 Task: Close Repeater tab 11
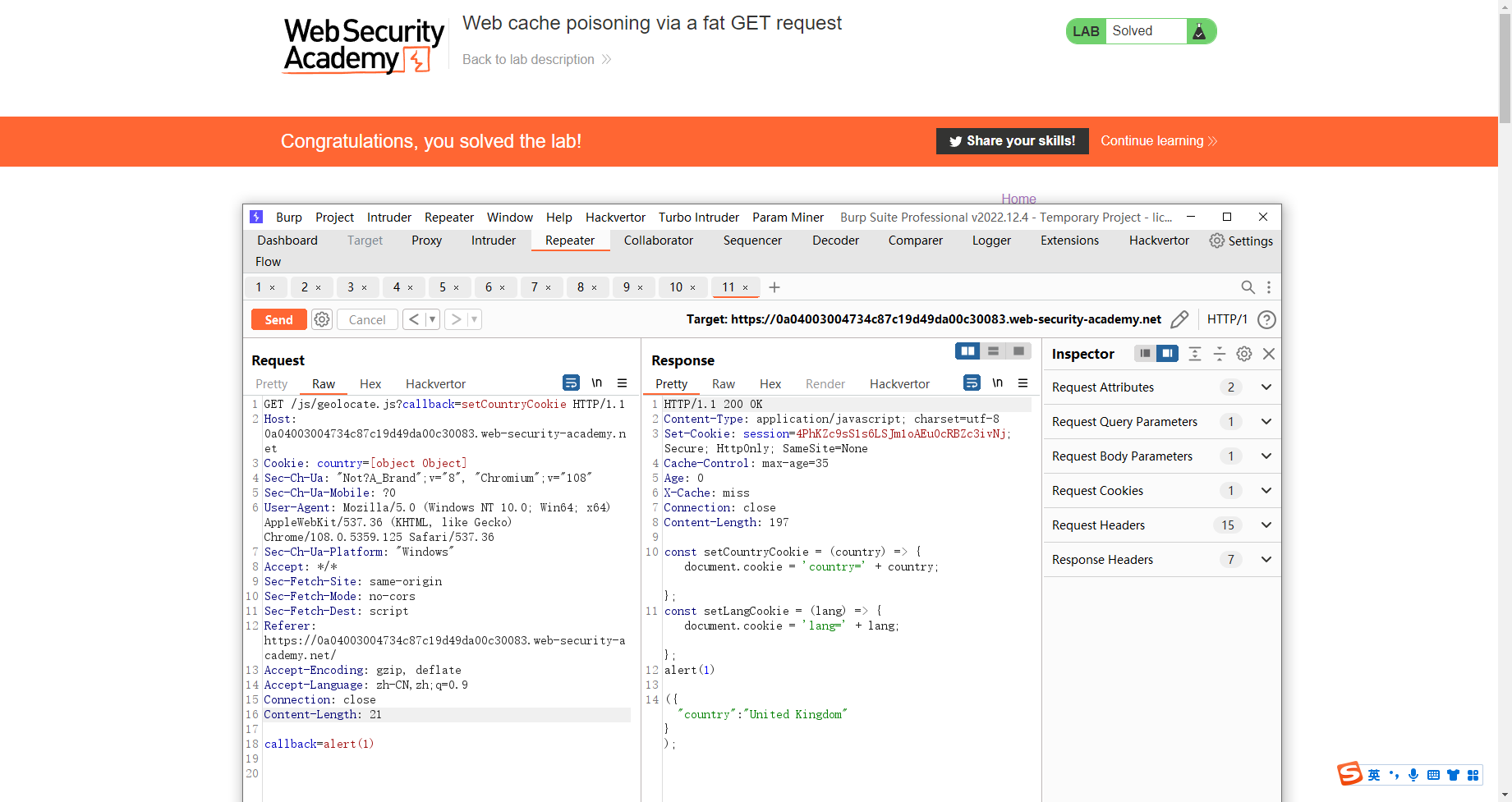(x=746, y=287)
